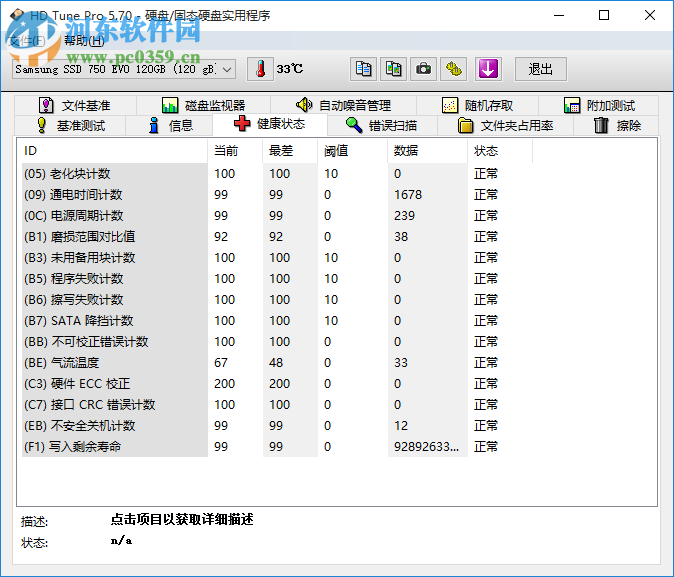The width and height of the screenshot is (674, 577).
Task: Select the 健康状态 tab
Action: point(270,124)
